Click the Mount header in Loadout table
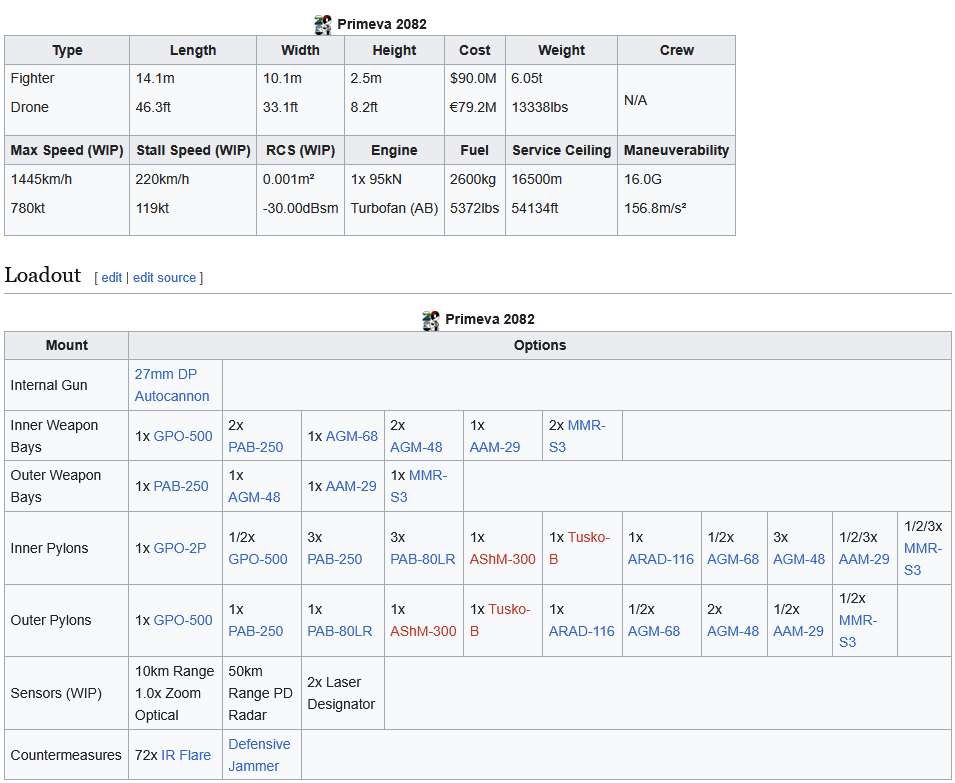 tap(67, 345)
